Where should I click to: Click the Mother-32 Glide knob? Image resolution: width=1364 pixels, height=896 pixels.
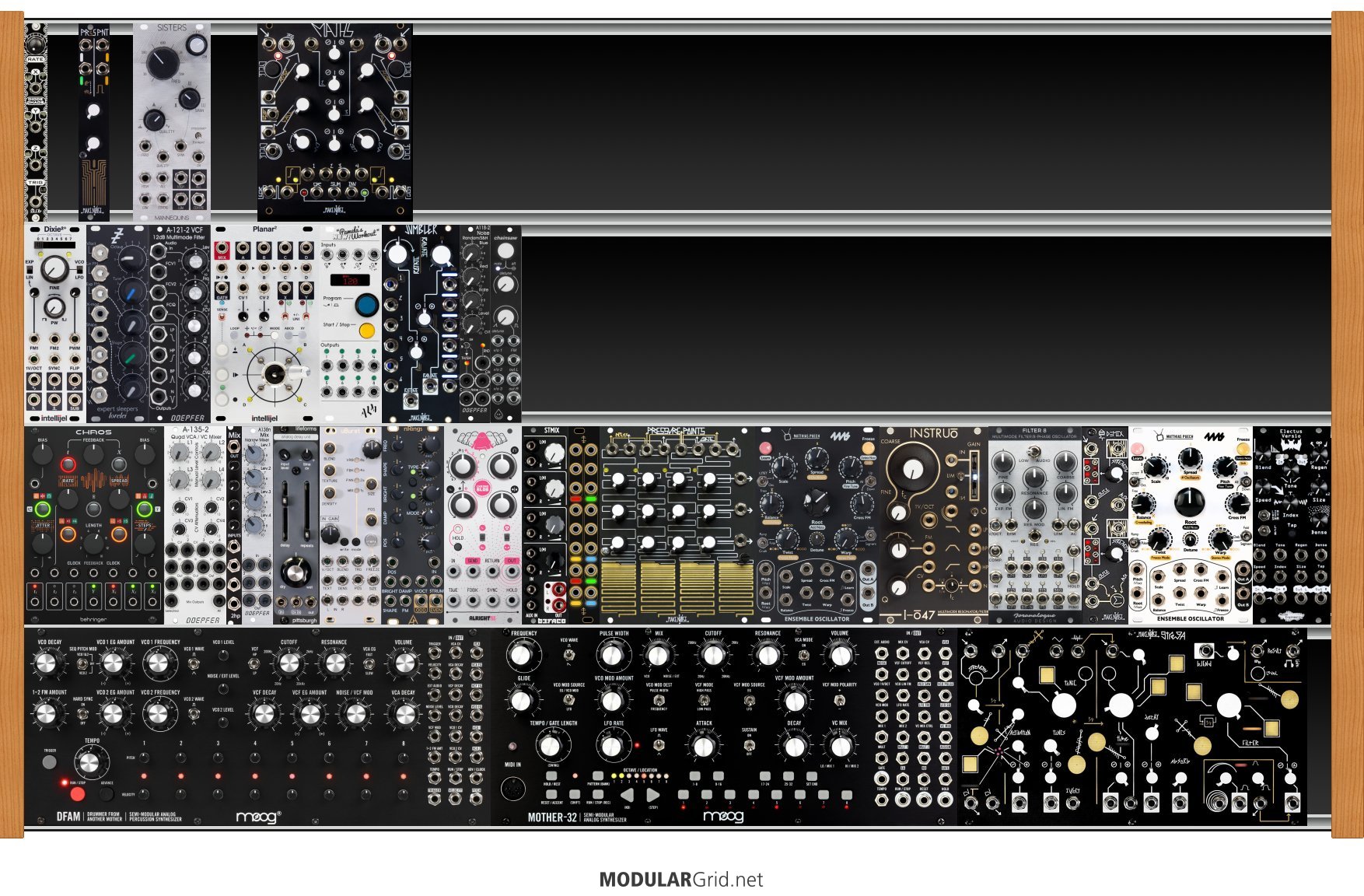click(x=523, y=700)
